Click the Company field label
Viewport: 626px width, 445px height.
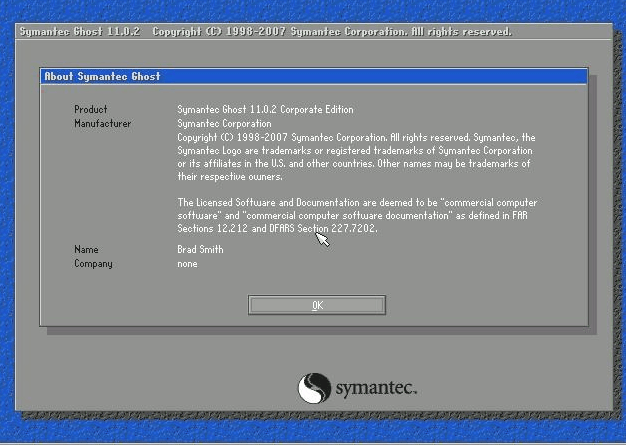93,263
